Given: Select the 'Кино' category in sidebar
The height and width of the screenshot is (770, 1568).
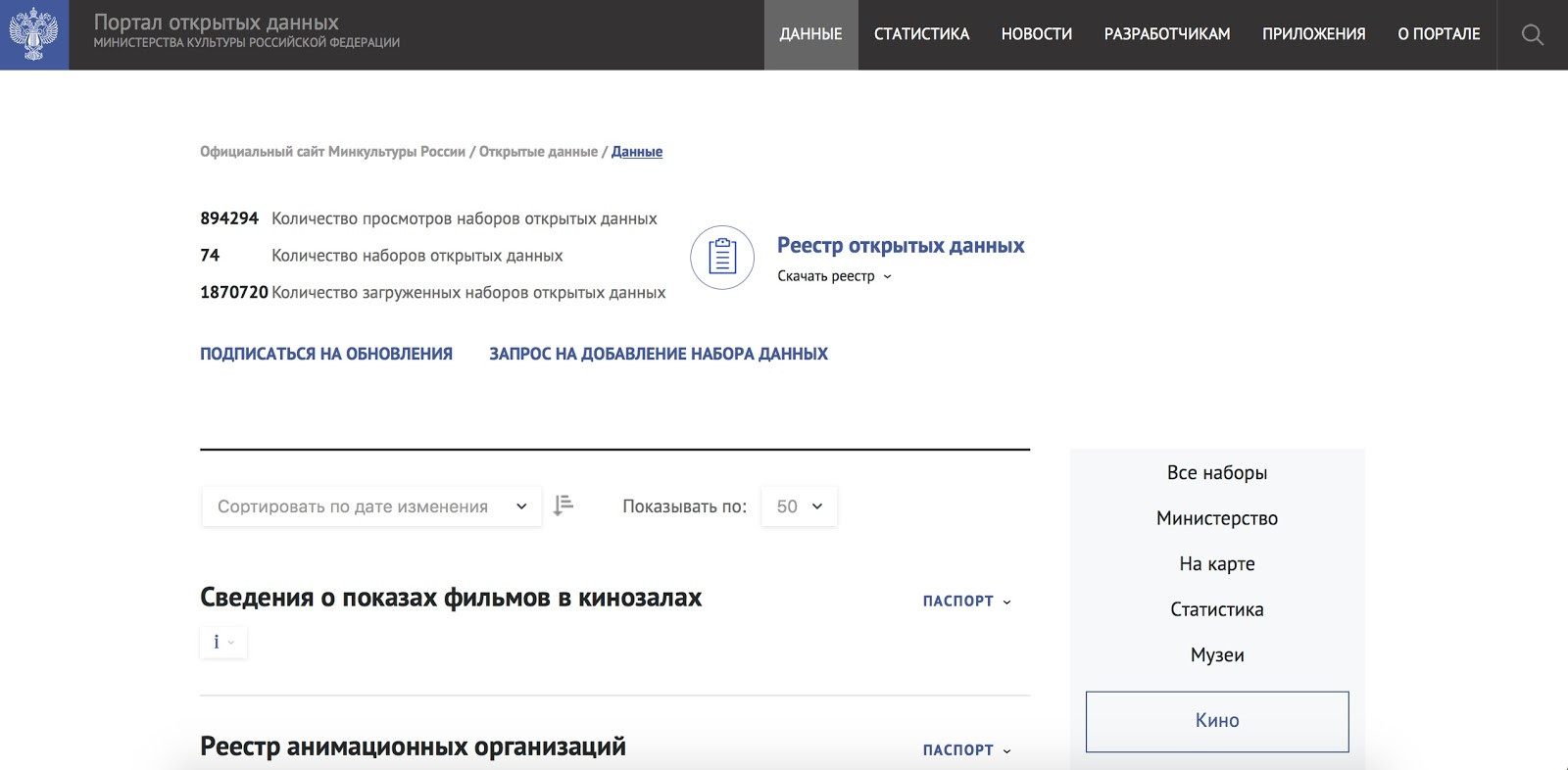Looking at the screenshot, I should click(1216, 721).
